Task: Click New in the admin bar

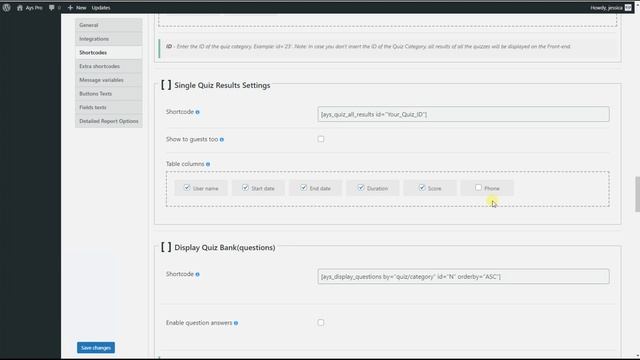Action: pyautogui.click(x=81, y=7)
